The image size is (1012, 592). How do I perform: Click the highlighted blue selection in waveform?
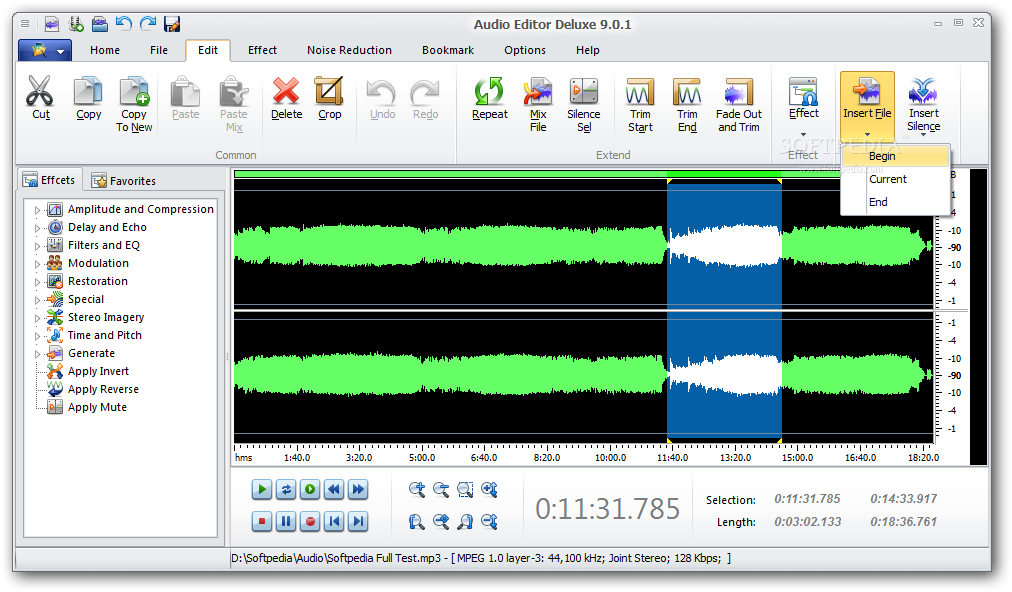[x=724, y=310]
